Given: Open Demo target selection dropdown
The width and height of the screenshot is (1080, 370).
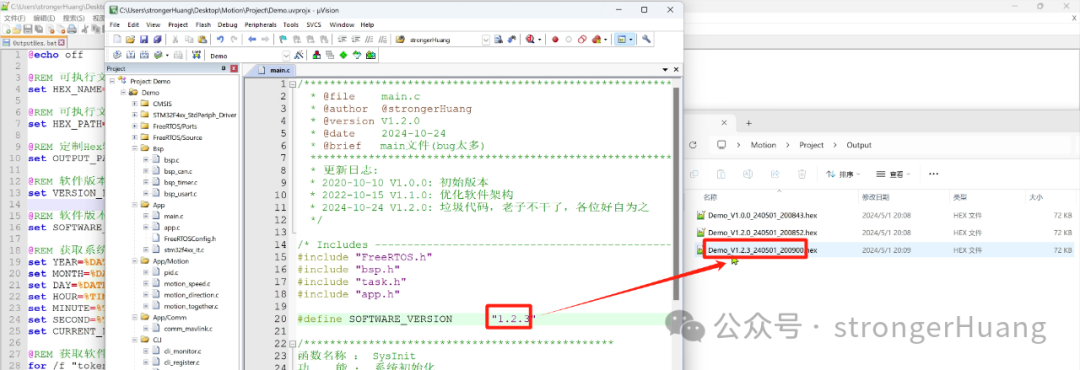Looking at the screenshot, I should click(287, 55).
